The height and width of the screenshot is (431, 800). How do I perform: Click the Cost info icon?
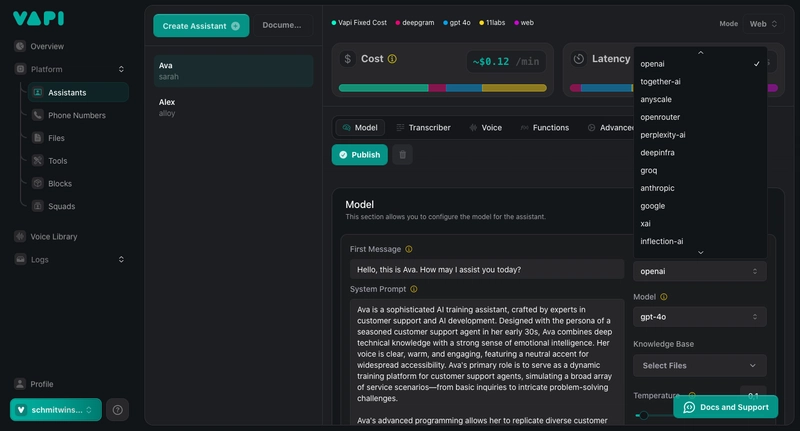(x=392, y=59)
